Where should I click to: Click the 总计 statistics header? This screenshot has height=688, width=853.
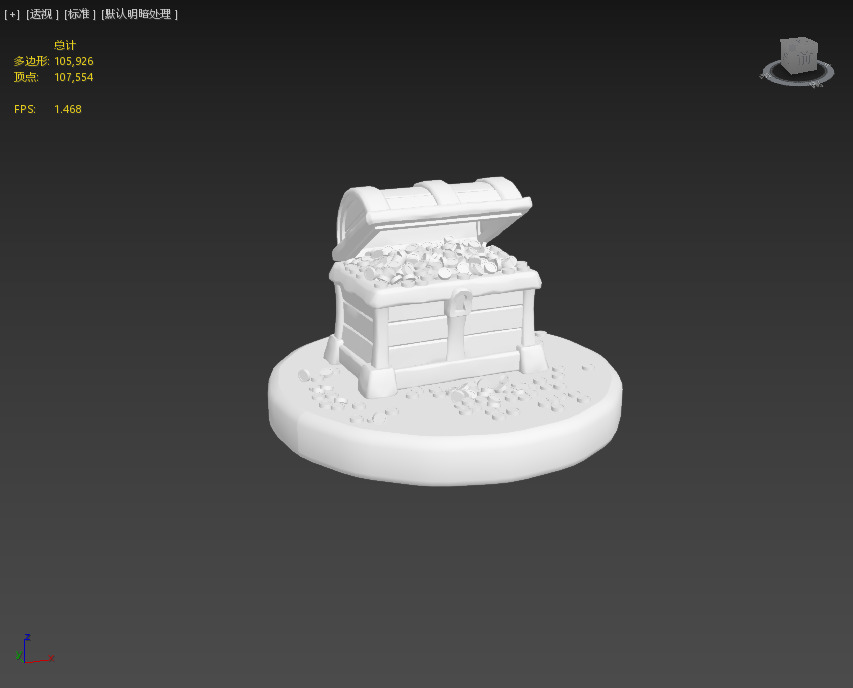(x=65, y=45)
